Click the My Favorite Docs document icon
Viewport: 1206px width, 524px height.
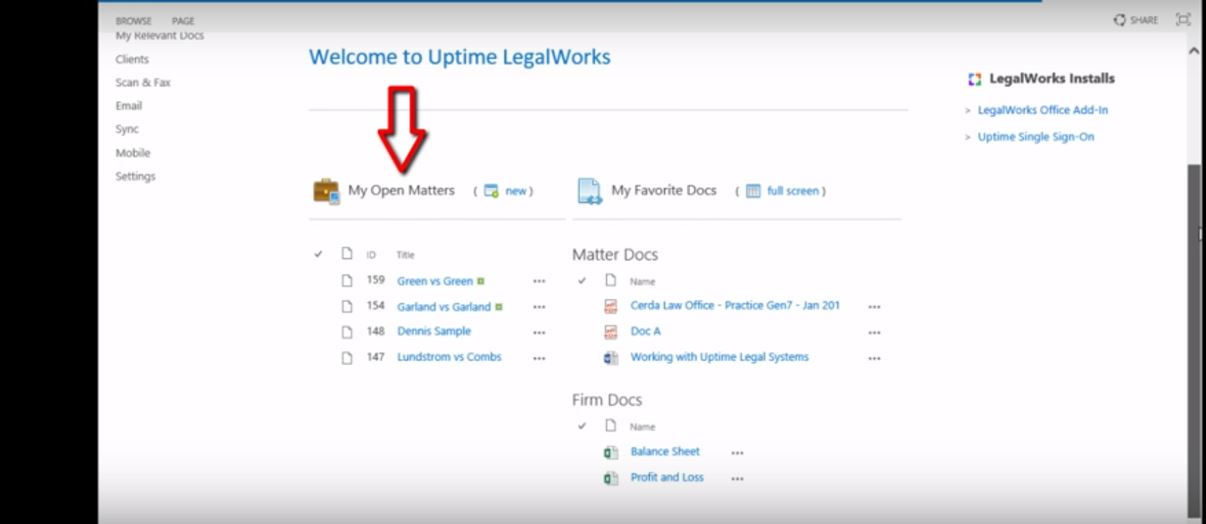pyautogui.click(x=590, y=191)
